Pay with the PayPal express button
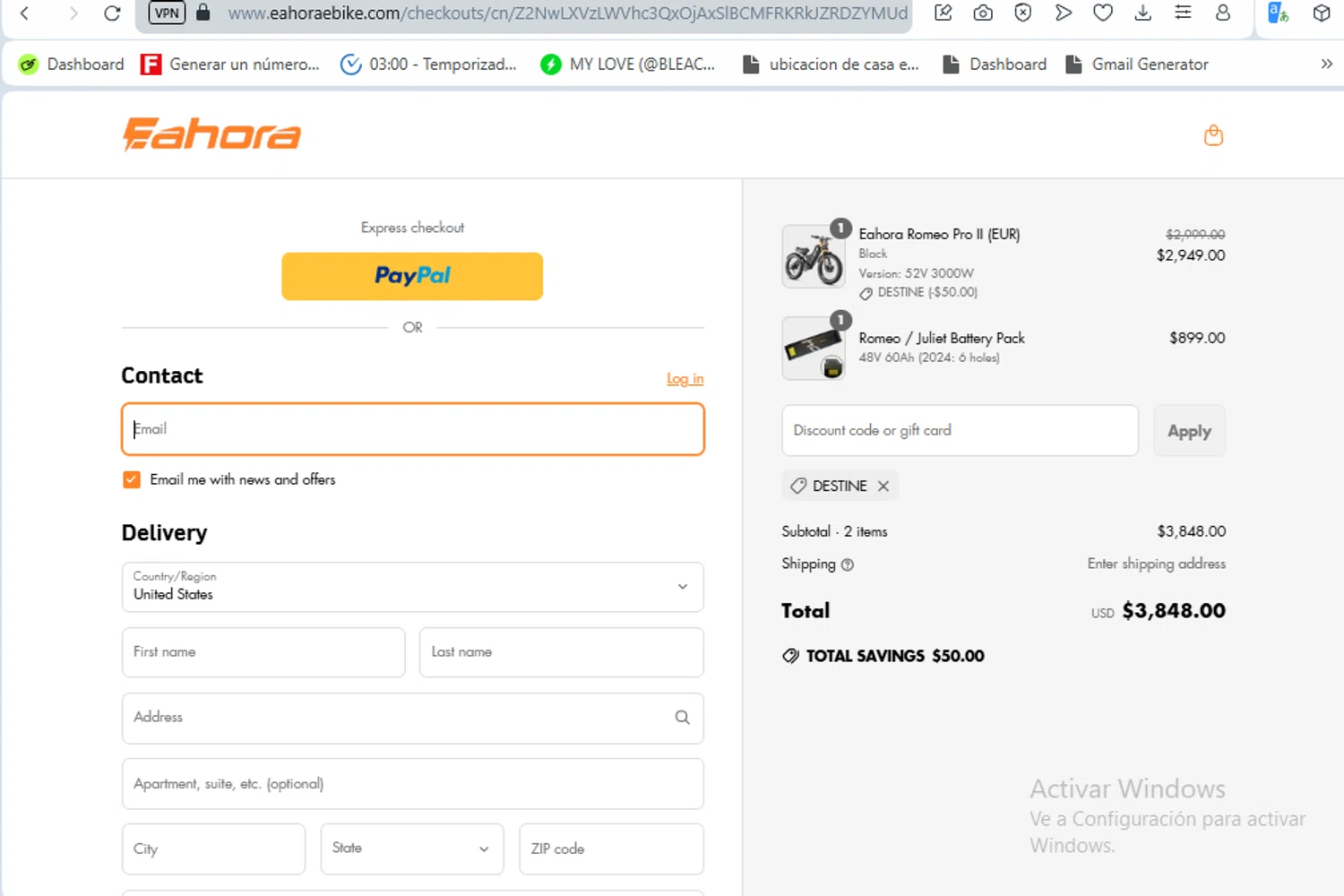1344x896 pixels. click(412, 276)
